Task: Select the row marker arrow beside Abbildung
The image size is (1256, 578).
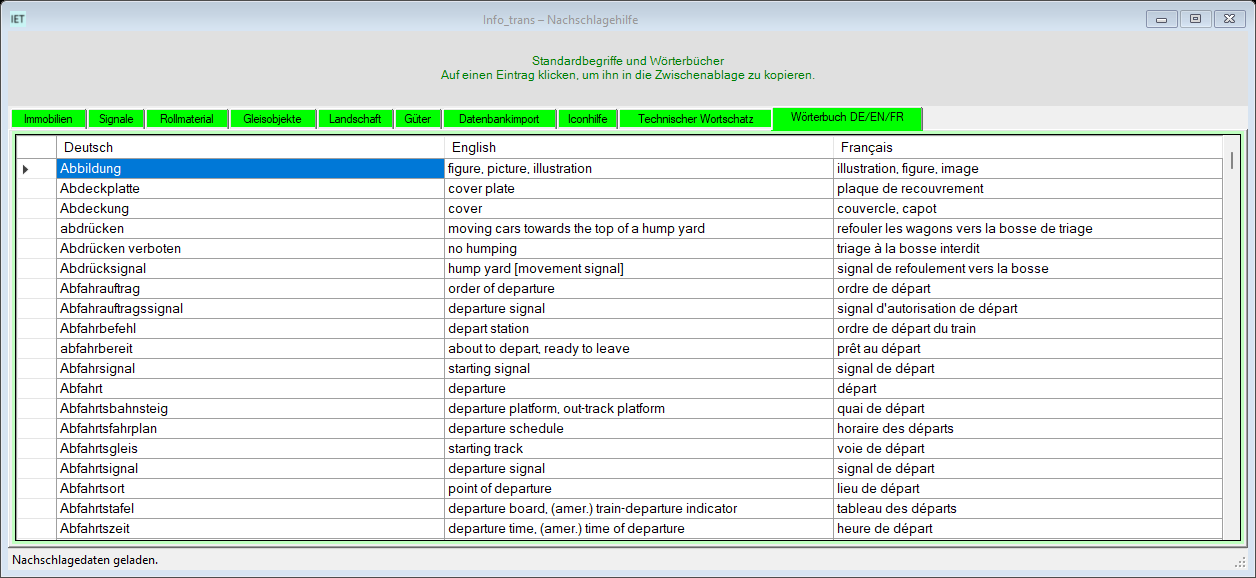Action: [x=25, y=169]
